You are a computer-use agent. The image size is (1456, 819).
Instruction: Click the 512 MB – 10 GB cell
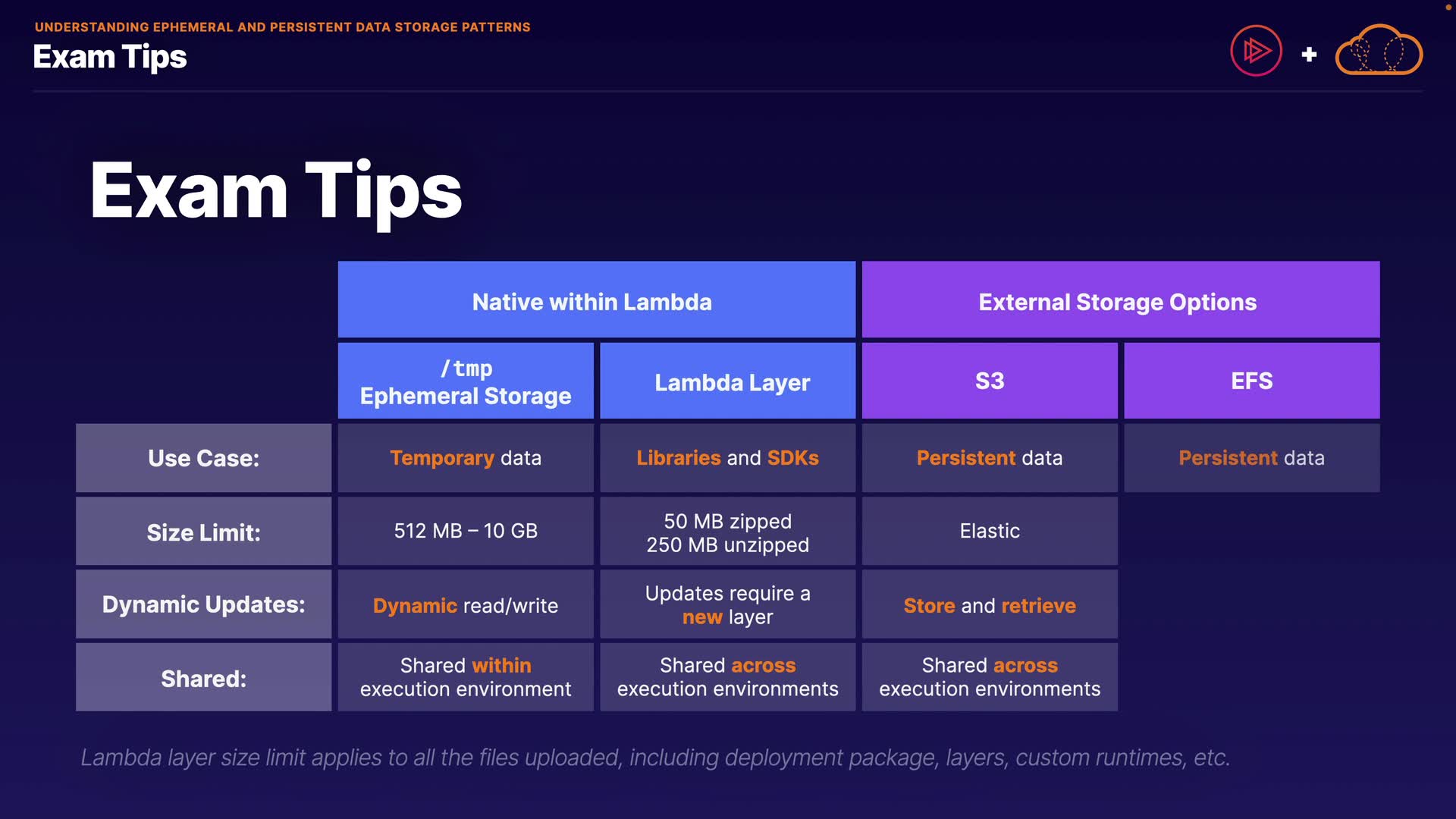click(466, 531)
